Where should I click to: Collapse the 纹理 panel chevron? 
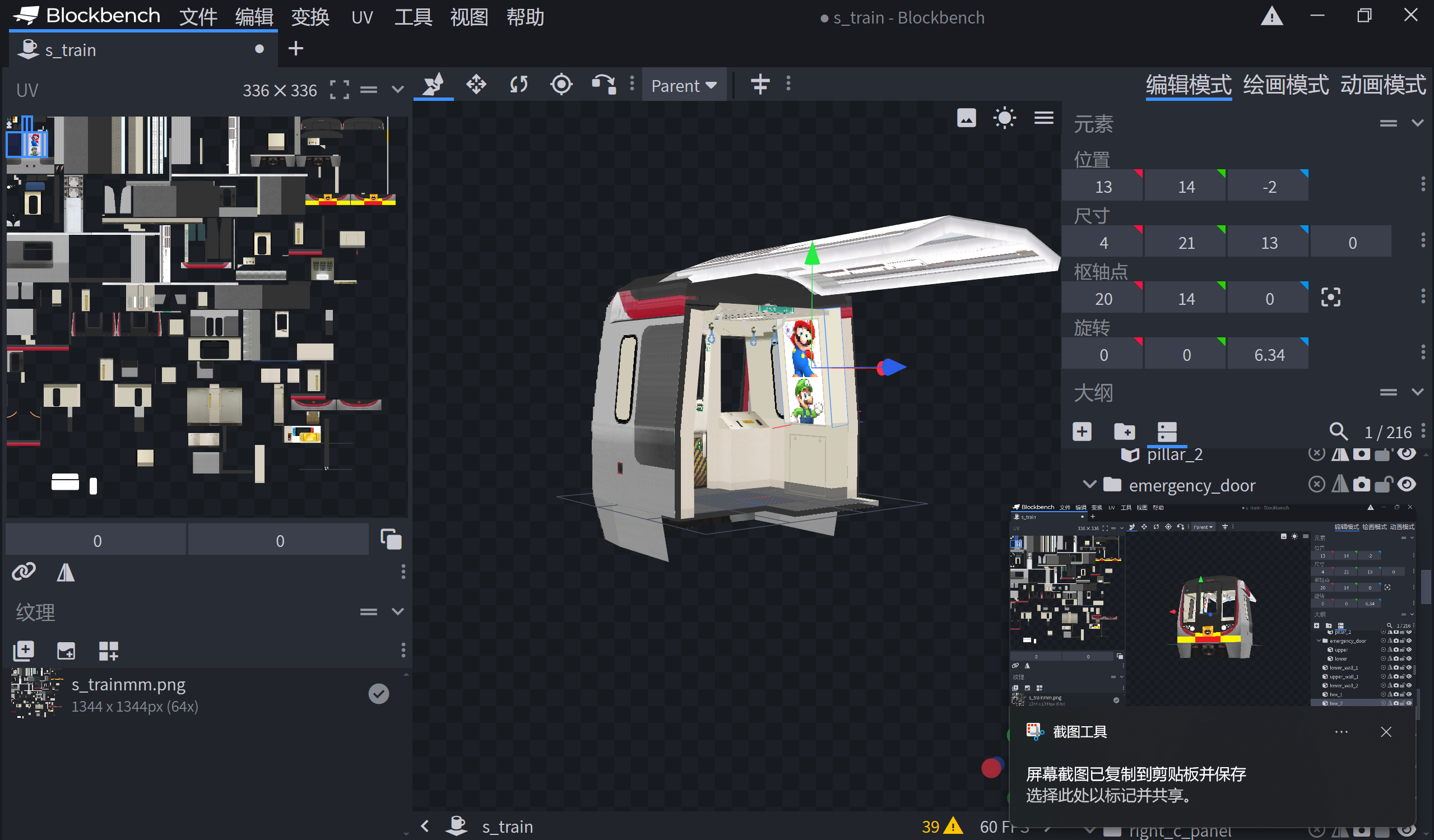point(398,611)
